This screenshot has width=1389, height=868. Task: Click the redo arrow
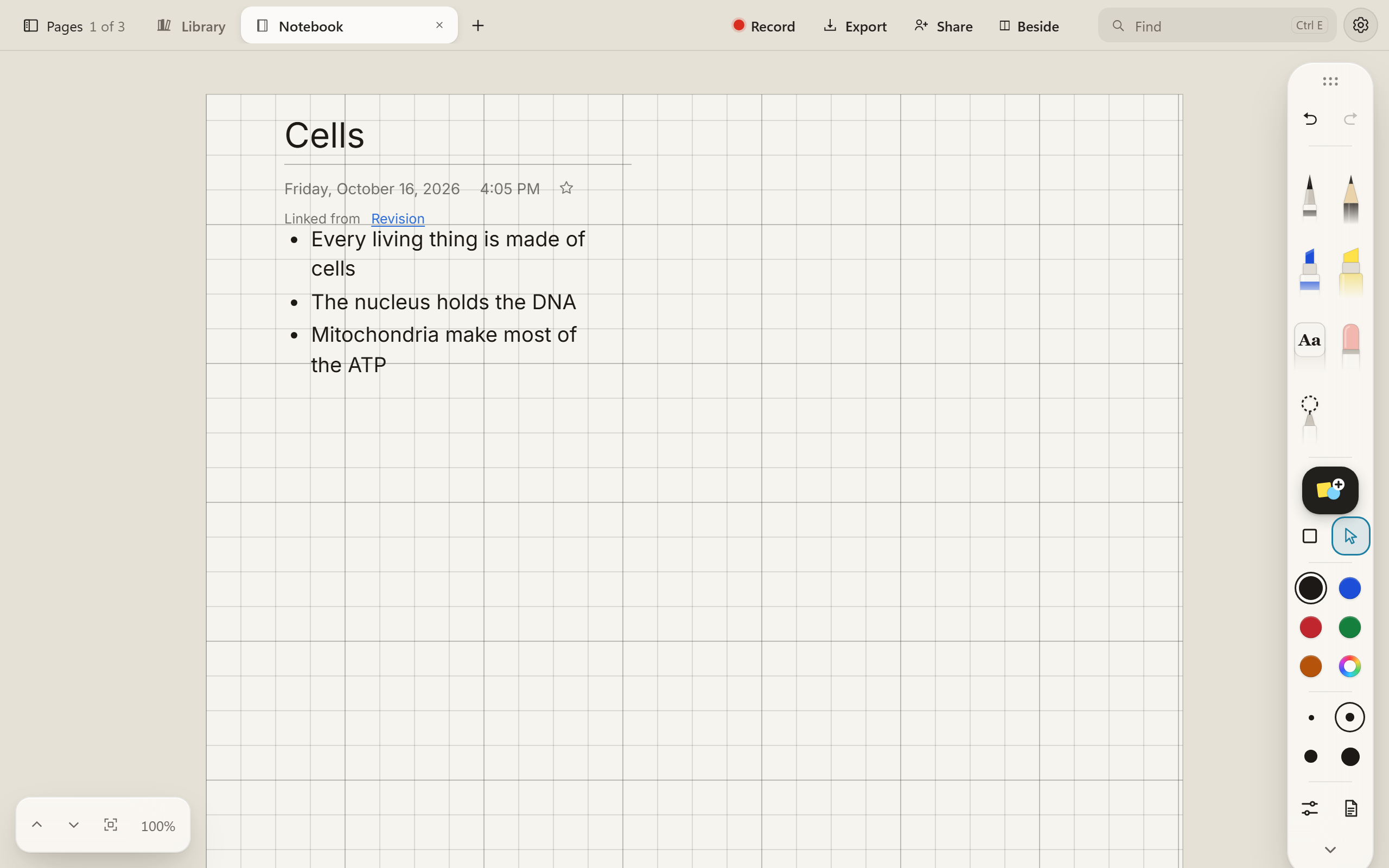point(1350,119)
